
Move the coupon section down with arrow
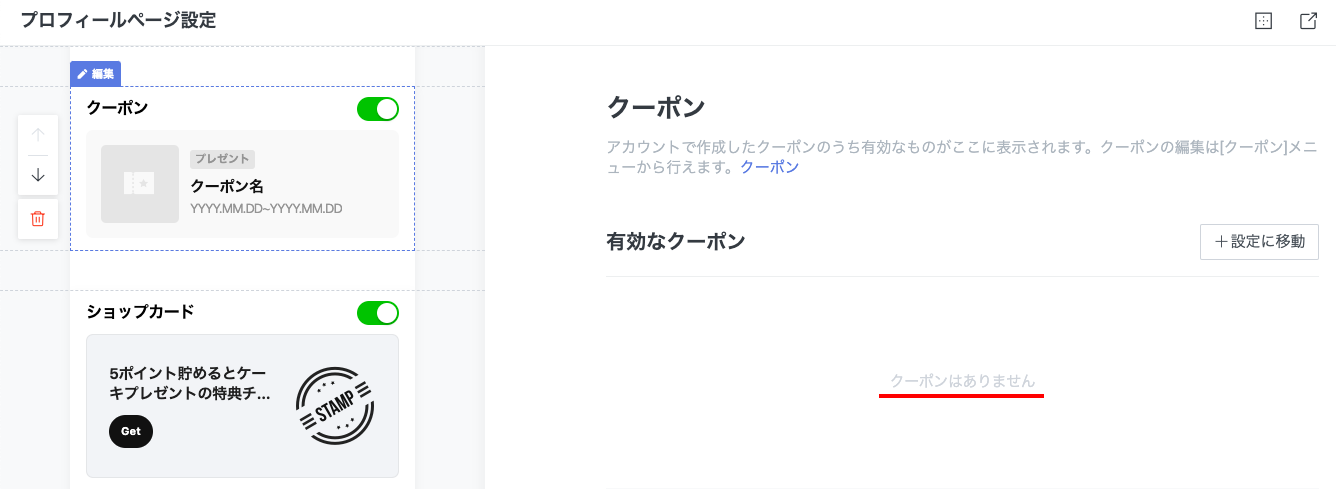point(38,175)
